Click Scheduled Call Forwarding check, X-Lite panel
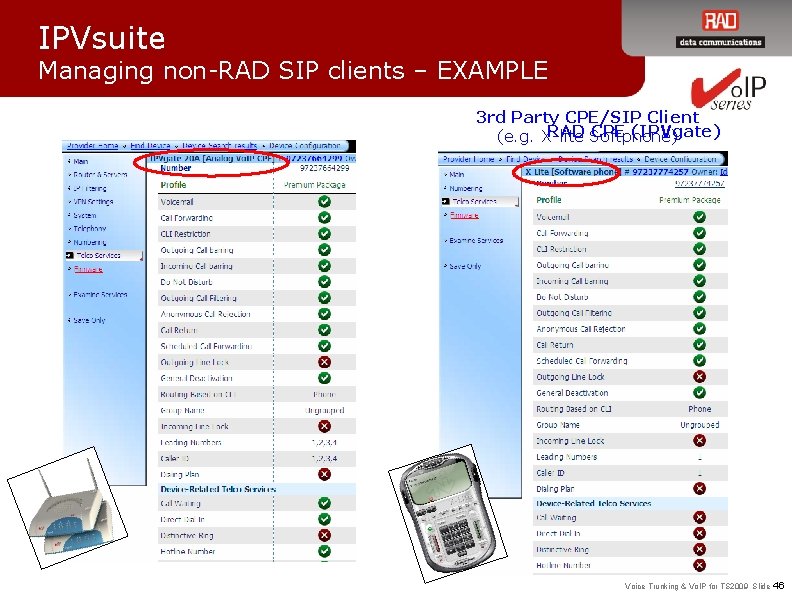The image size is (792, 594). point(699,361)
